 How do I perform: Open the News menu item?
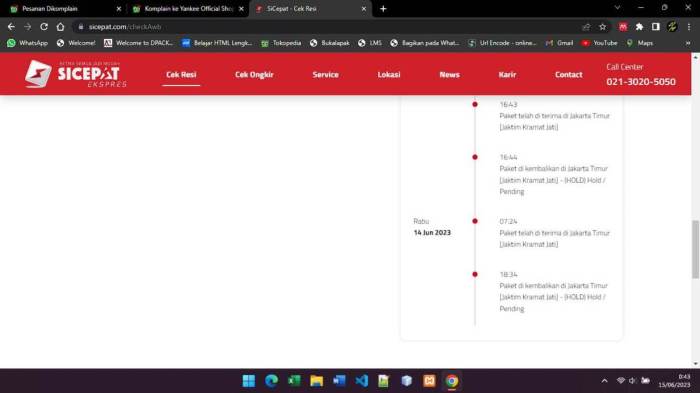click(x=449, y=75)
